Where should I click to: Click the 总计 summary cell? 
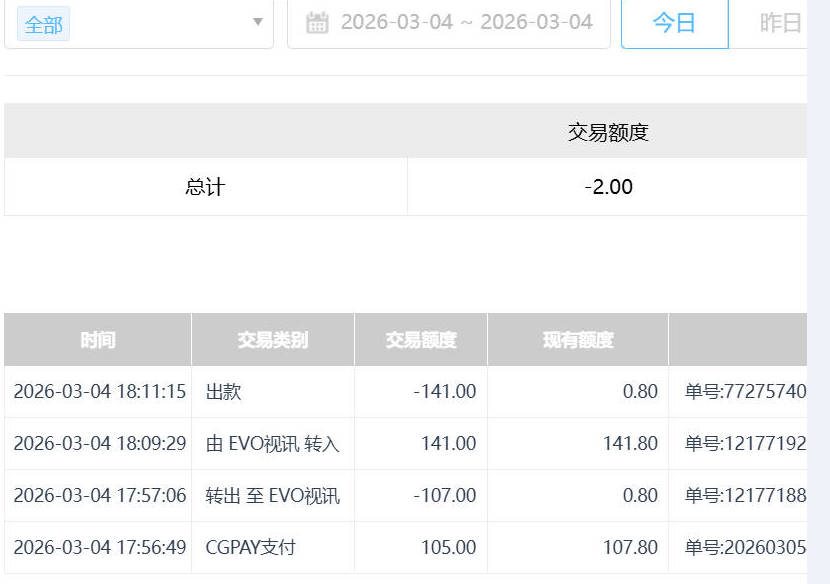(x=205, y=187)
